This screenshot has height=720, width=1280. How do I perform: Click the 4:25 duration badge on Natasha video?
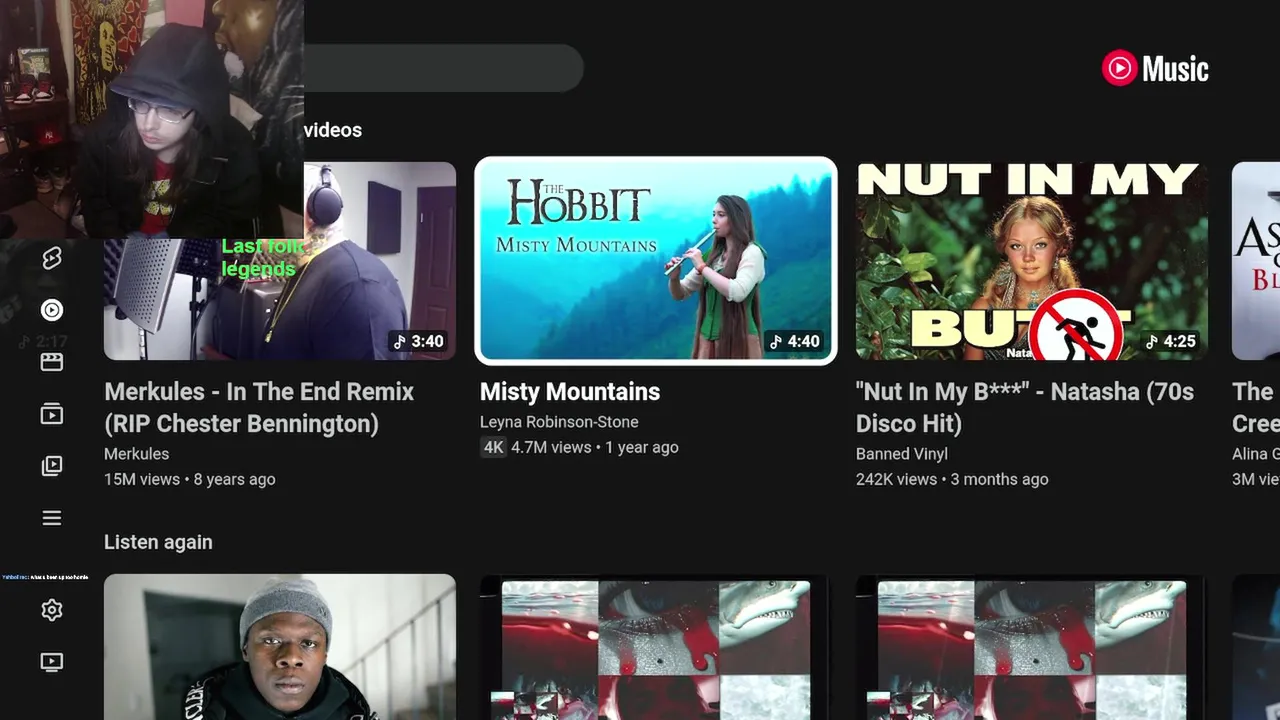(x=1170, y=341)
